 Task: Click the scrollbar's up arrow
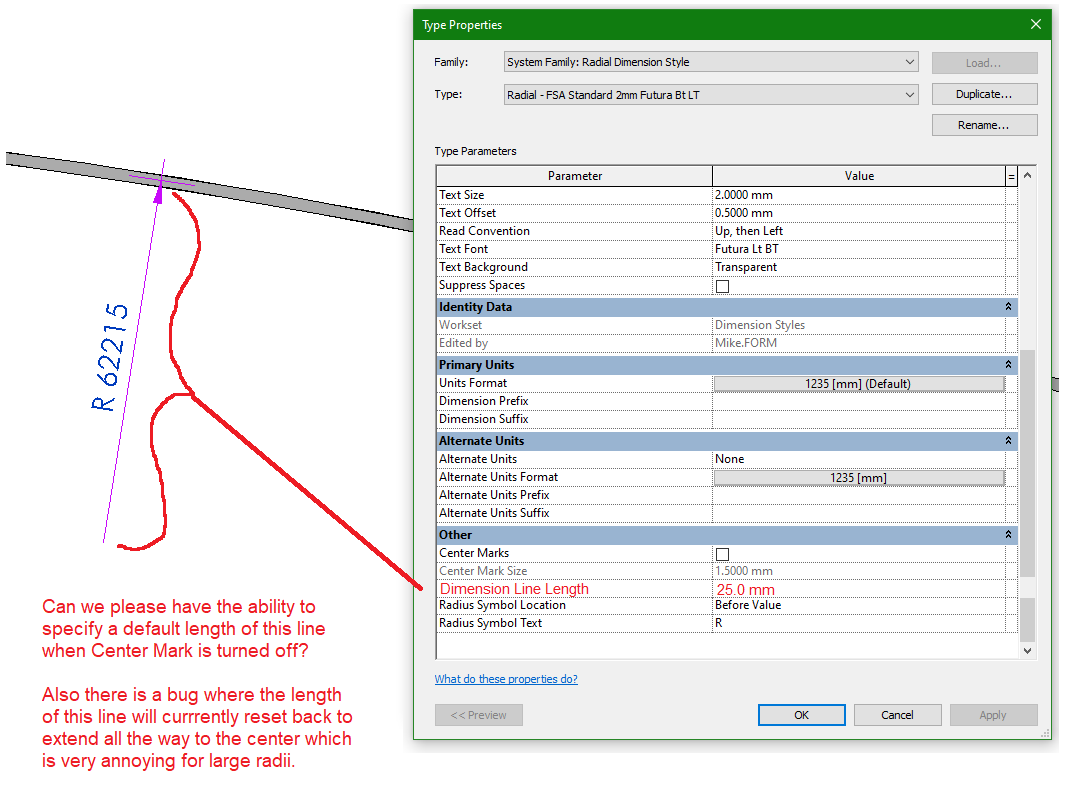click(1027, 174)
